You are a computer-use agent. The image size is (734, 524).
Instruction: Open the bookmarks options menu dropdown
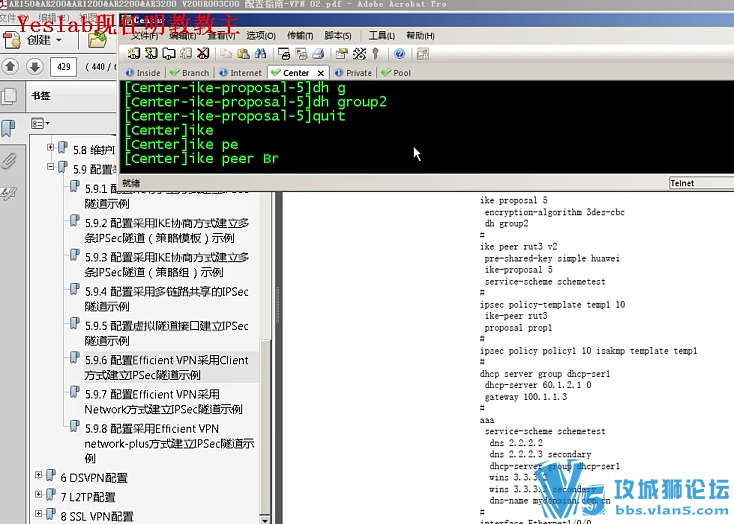coord(40,123)
